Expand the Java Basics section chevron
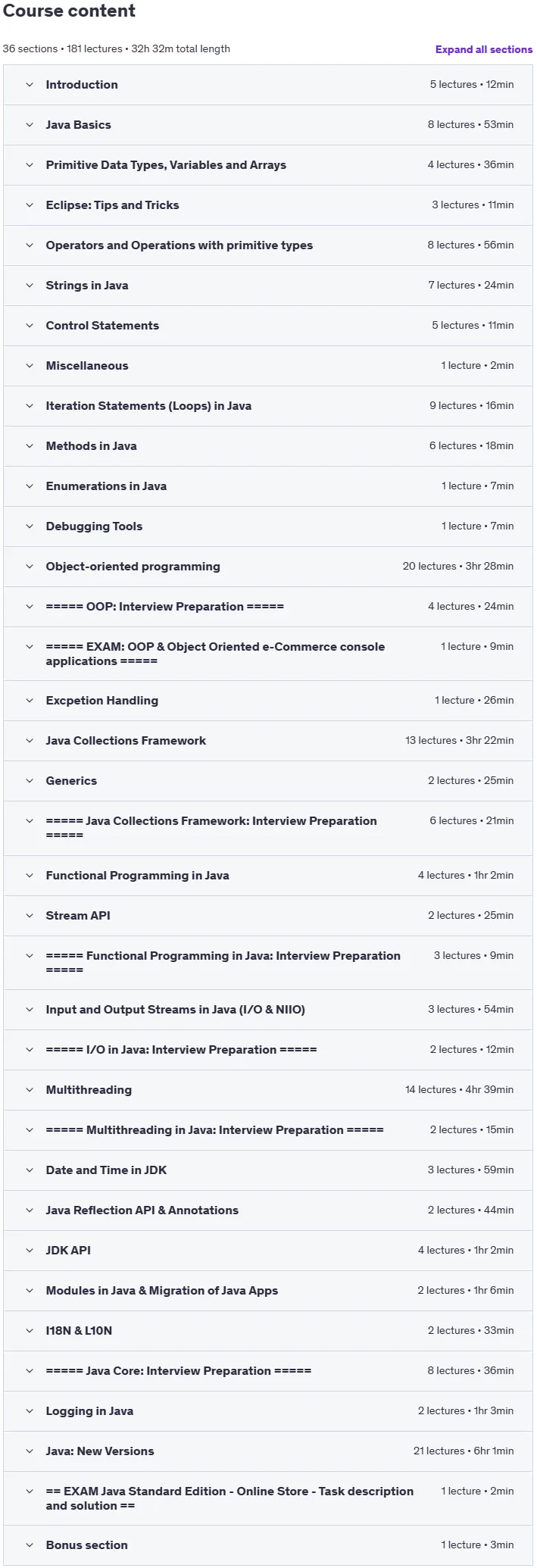 click(30, 125)
